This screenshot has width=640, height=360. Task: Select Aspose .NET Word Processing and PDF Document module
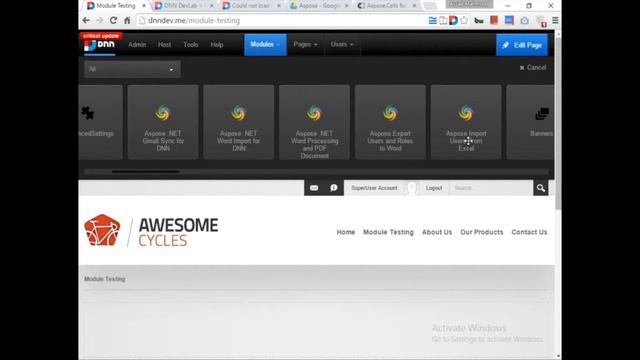tap(314, 122)
